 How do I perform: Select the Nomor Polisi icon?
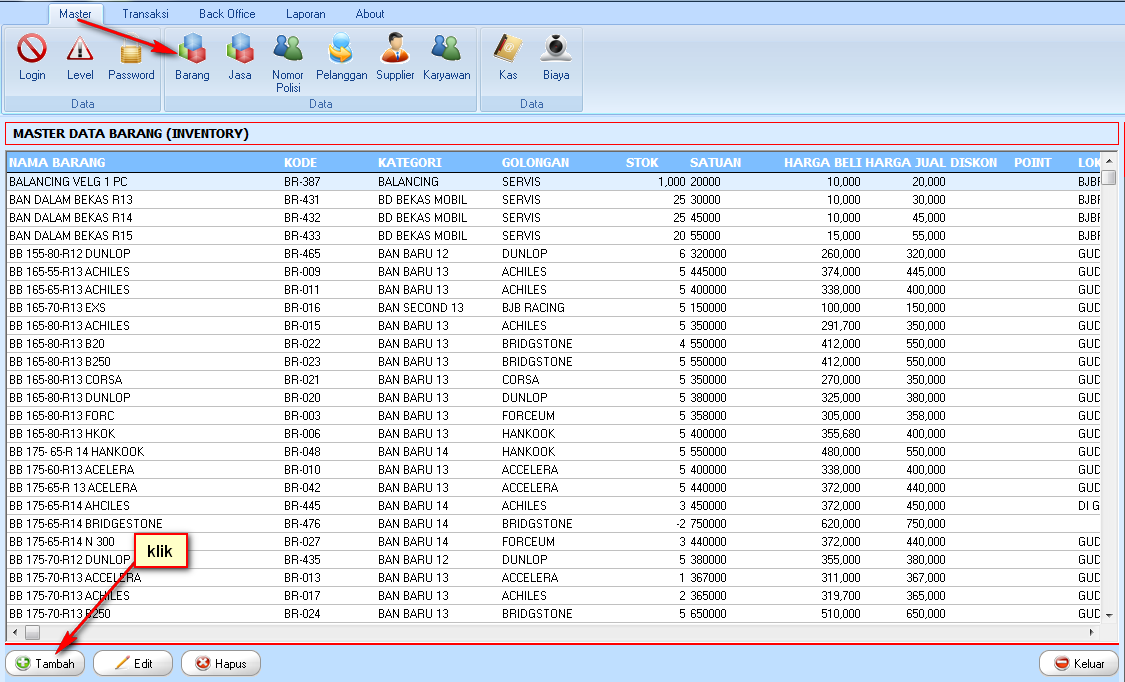[x=287, y=55]
